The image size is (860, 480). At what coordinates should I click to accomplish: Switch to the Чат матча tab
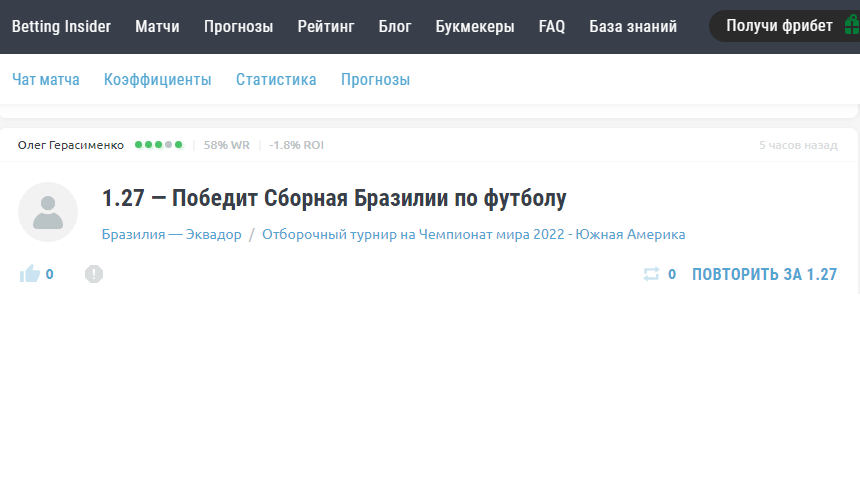(x=46, y=80)
